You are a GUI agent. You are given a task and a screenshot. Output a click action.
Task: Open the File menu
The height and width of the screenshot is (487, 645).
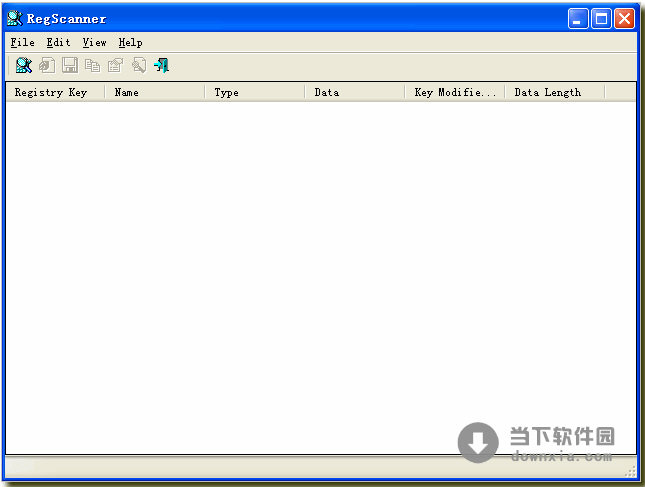(22, 42)
